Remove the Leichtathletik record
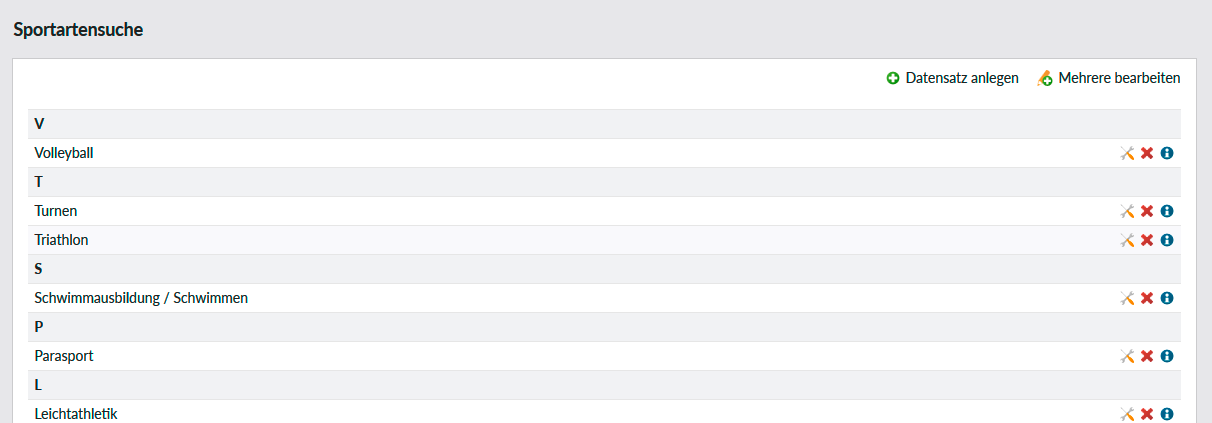Image resolution: width=1212 pixels, height=423 pixels. [1147, 413]
